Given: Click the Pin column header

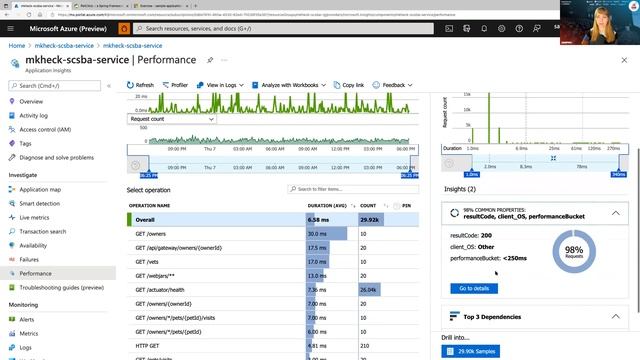Looking at the screenshot, I should 407,206.
